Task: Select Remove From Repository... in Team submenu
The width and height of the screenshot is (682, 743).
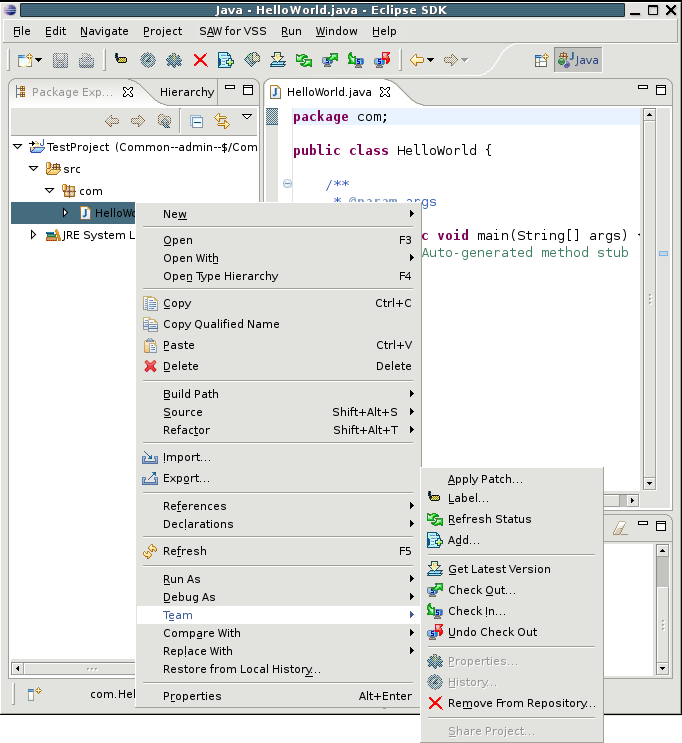Action: tap(511, 703)
